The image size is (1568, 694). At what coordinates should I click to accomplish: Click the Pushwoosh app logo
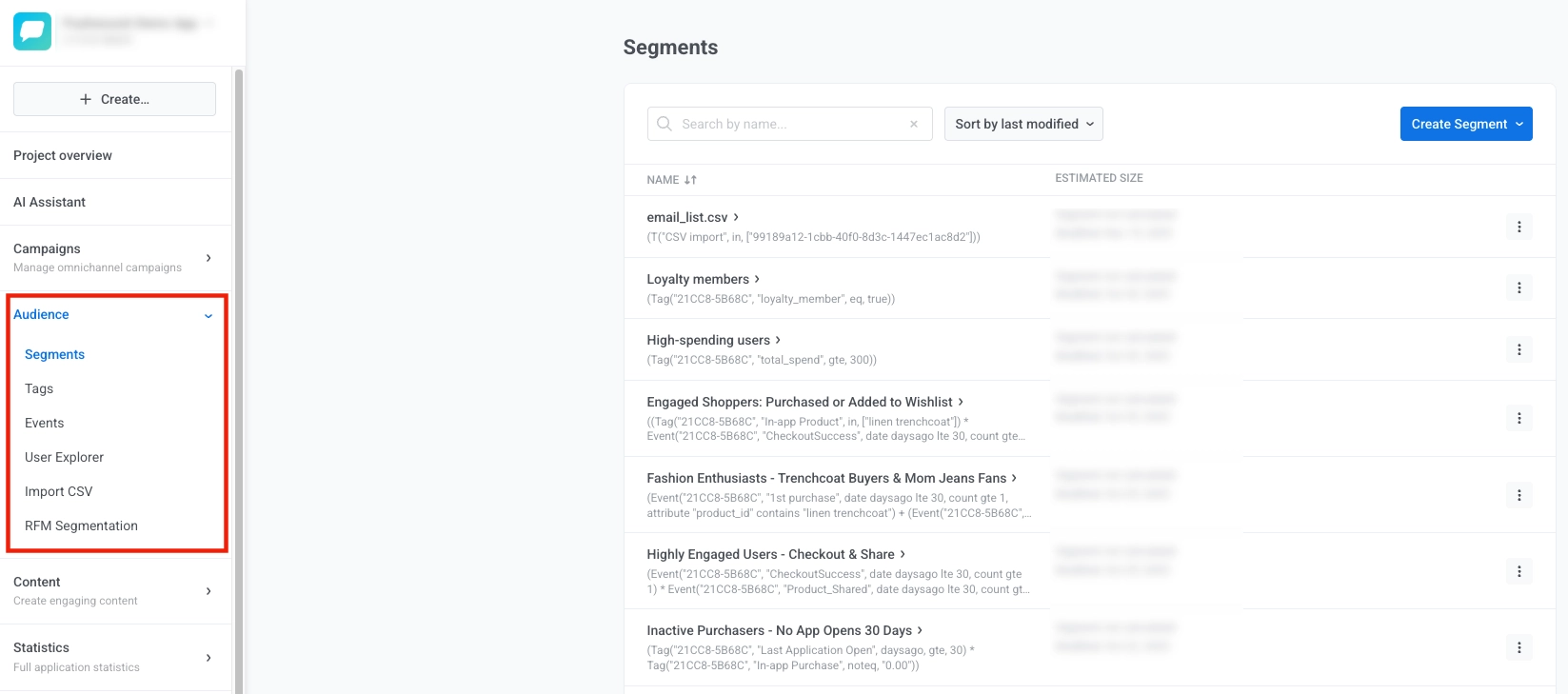pos(31,31)
